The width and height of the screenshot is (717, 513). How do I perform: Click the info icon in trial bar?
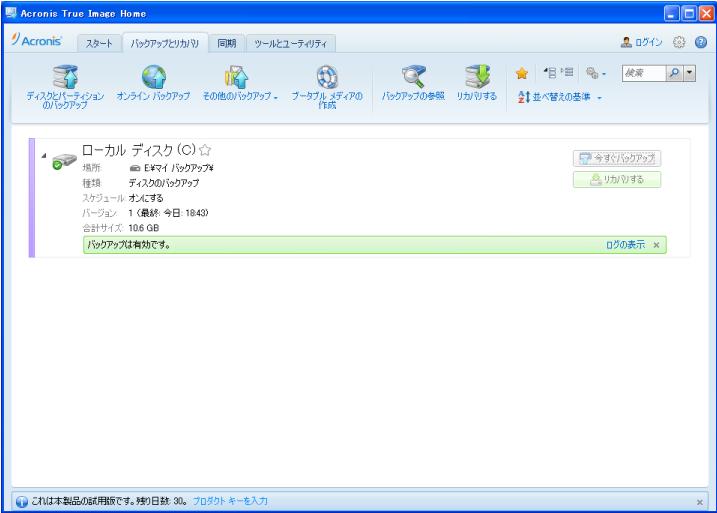(x=21, y=502)
